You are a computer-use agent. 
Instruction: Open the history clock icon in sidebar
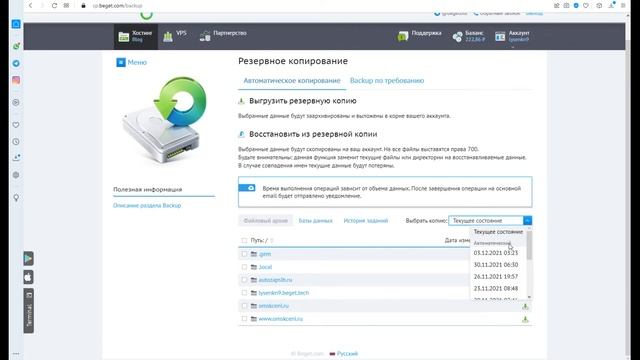16,142
